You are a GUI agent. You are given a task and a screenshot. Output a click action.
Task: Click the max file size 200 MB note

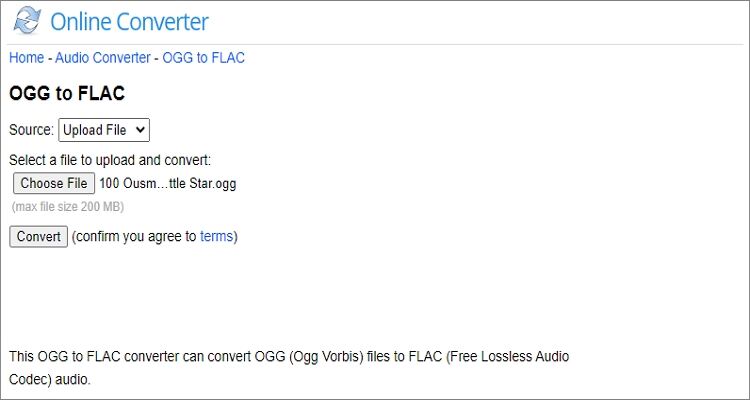(68, 207)
